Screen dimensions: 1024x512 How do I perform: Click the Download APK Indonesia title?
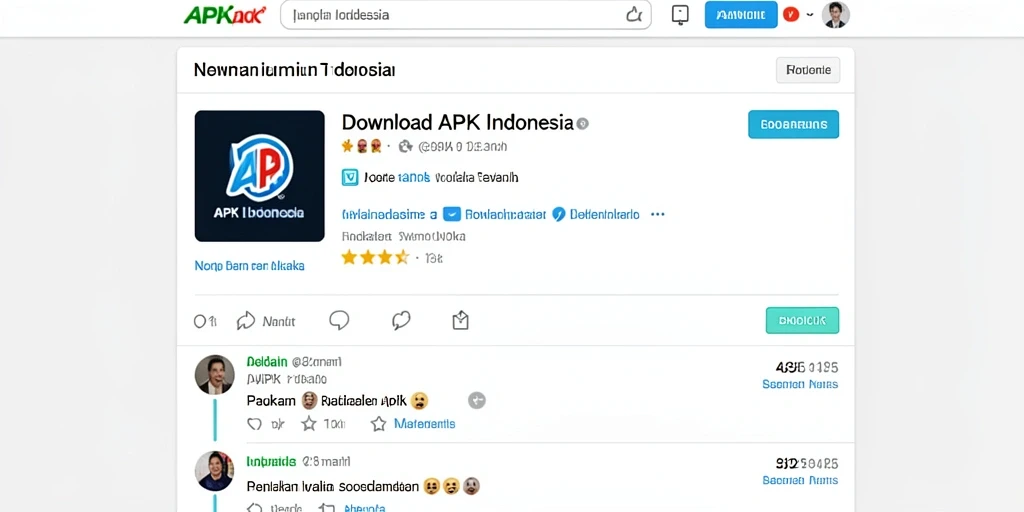tap(457, 123)
